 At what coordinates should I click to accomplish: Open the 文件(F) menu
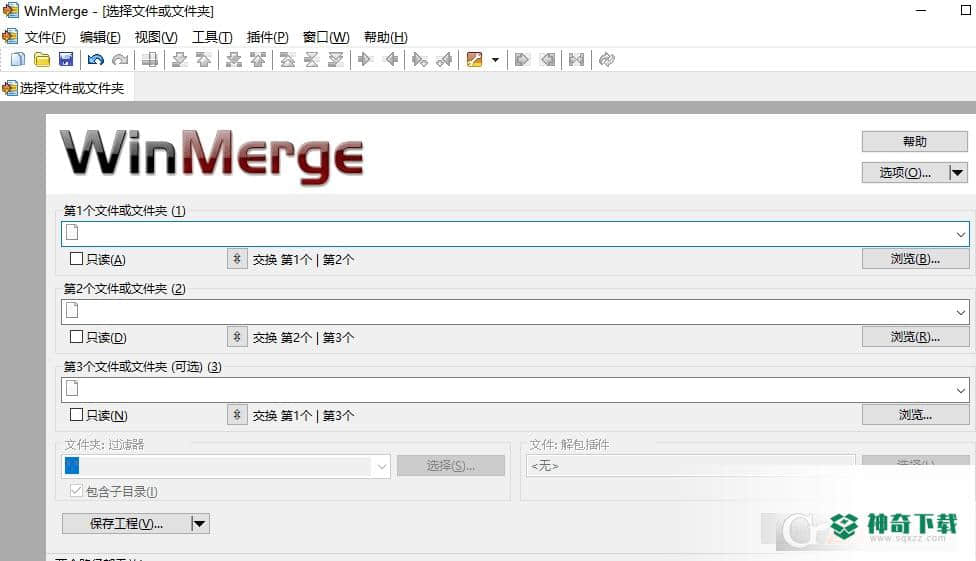coord(45,37)
